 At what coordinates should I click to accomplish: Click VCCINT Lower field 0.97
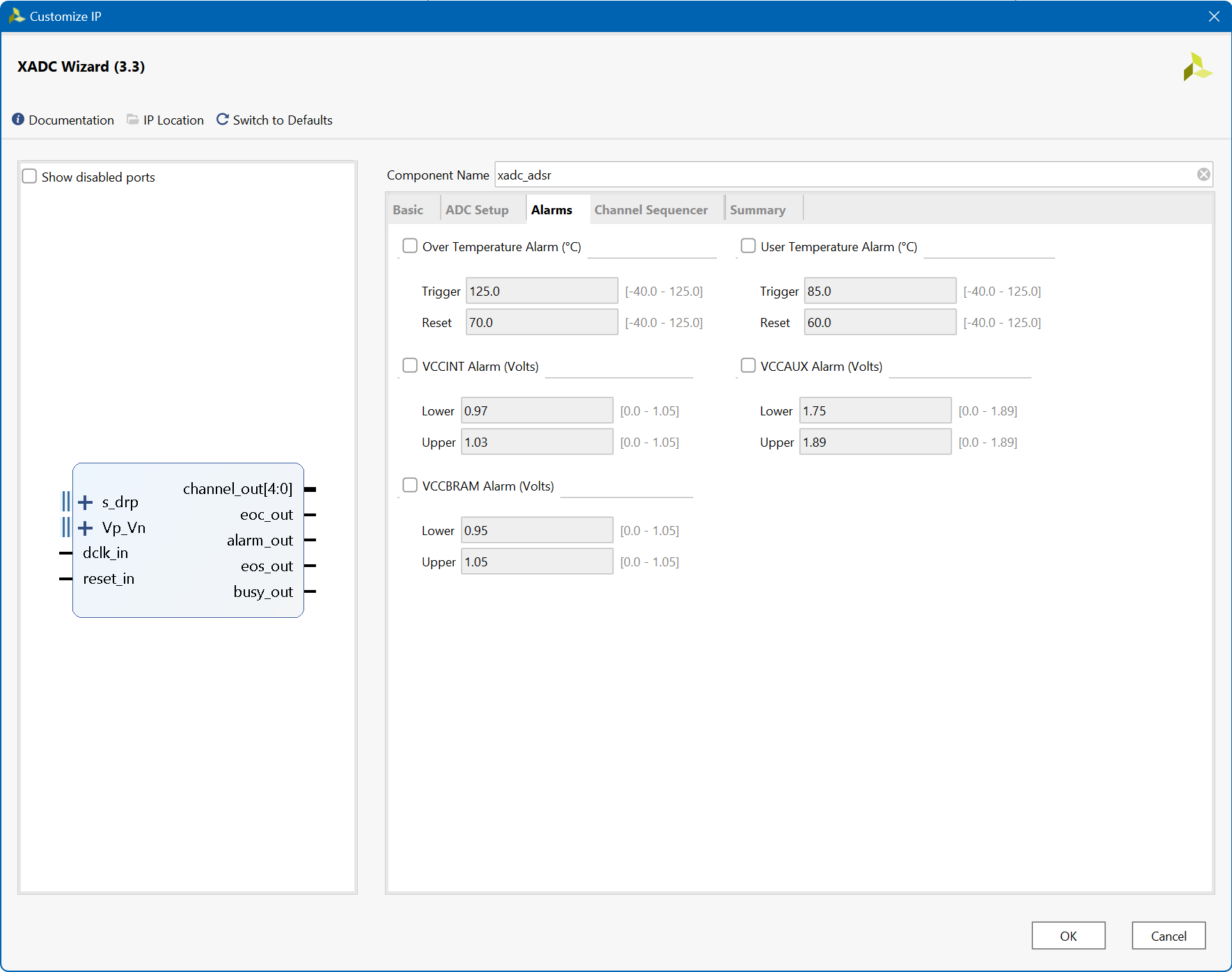tap(537, 411)
